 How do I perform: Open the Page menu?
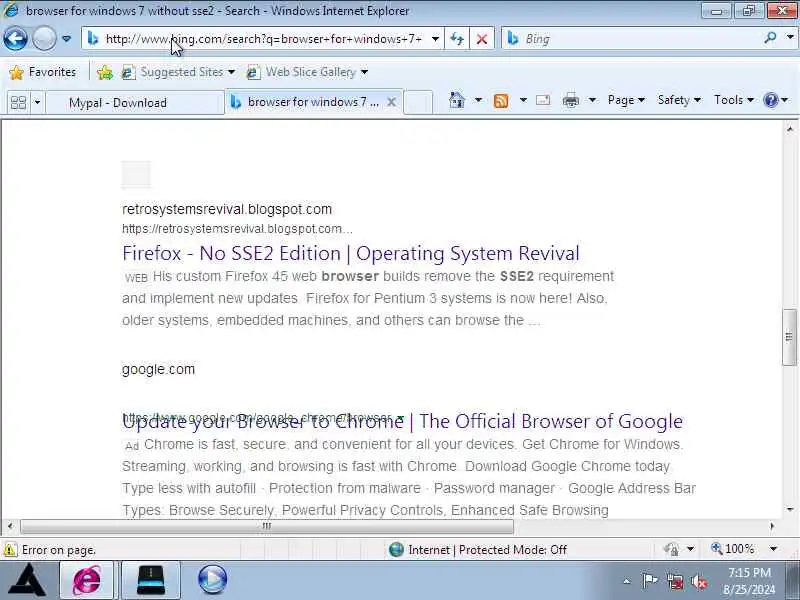click(x=626, y=100)
